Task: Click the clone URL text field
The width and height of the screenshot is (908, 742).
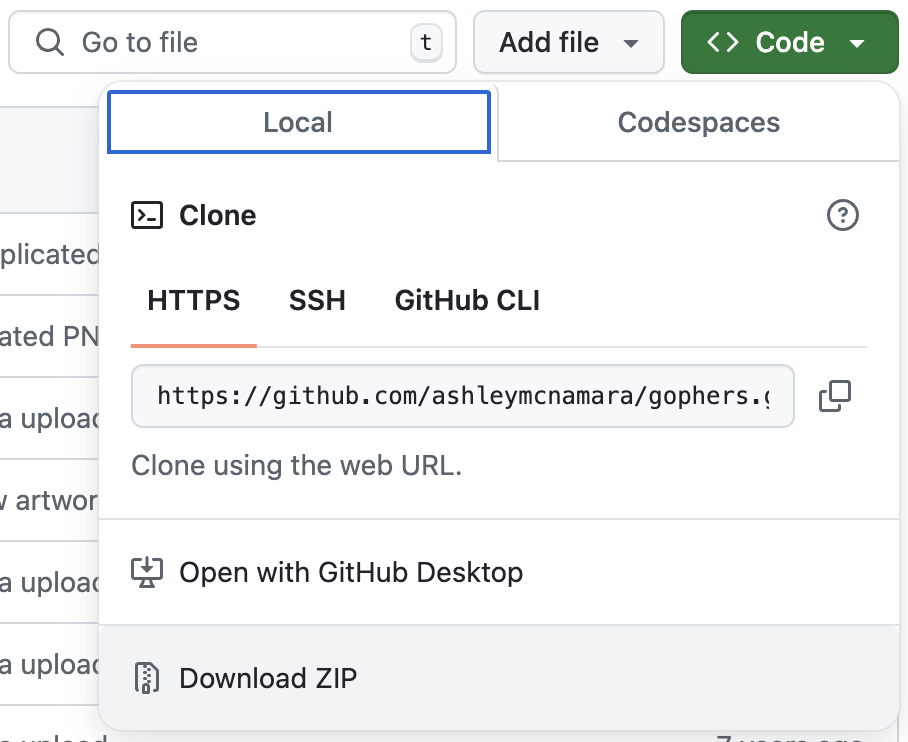Action: click(463, 396)
